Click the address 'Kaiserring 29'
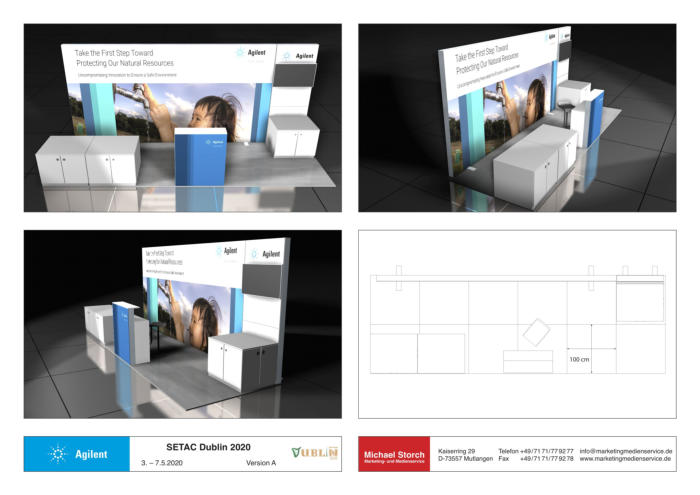 456,451
